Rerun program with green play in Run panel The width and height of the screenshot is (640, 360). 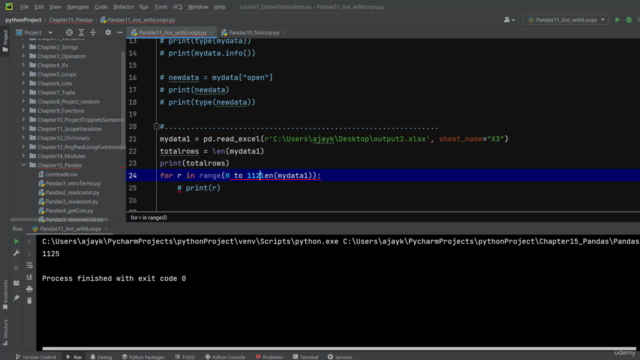(16, 241)
